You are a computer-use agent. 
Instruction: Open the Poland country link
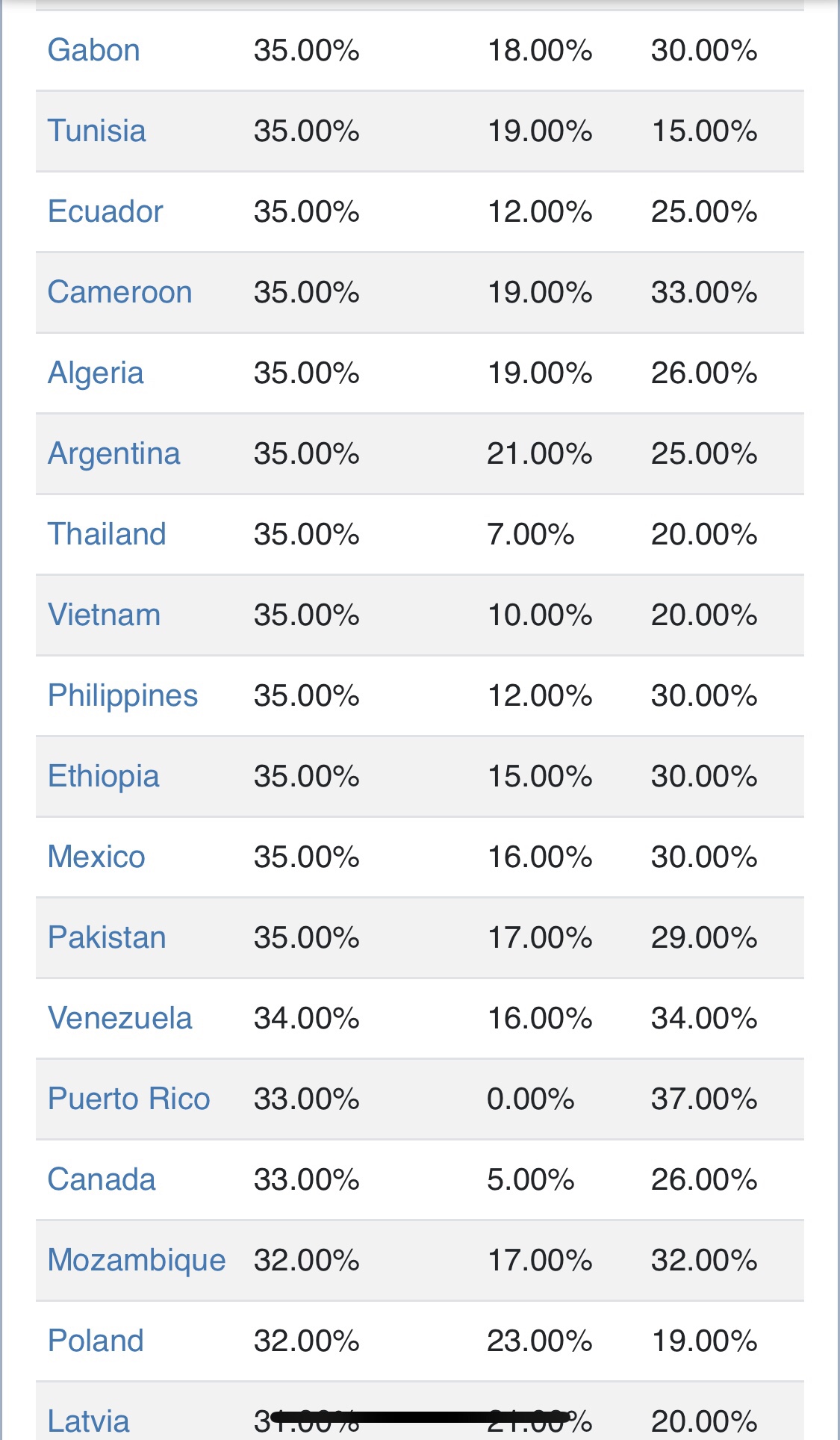[x=96, y=1341]
